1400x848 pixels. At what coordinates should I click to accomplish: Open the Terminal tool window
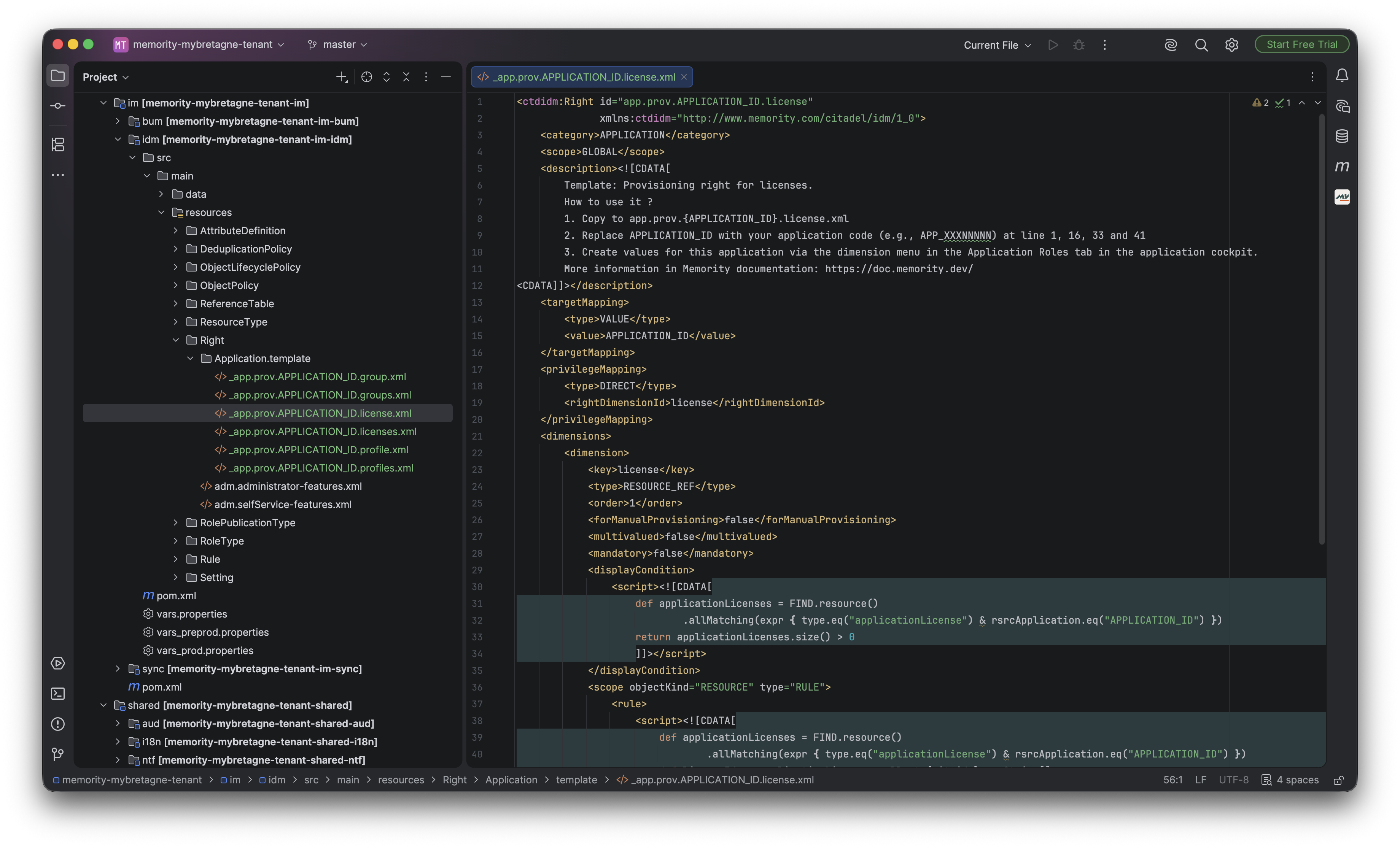[x=58, y=694]
